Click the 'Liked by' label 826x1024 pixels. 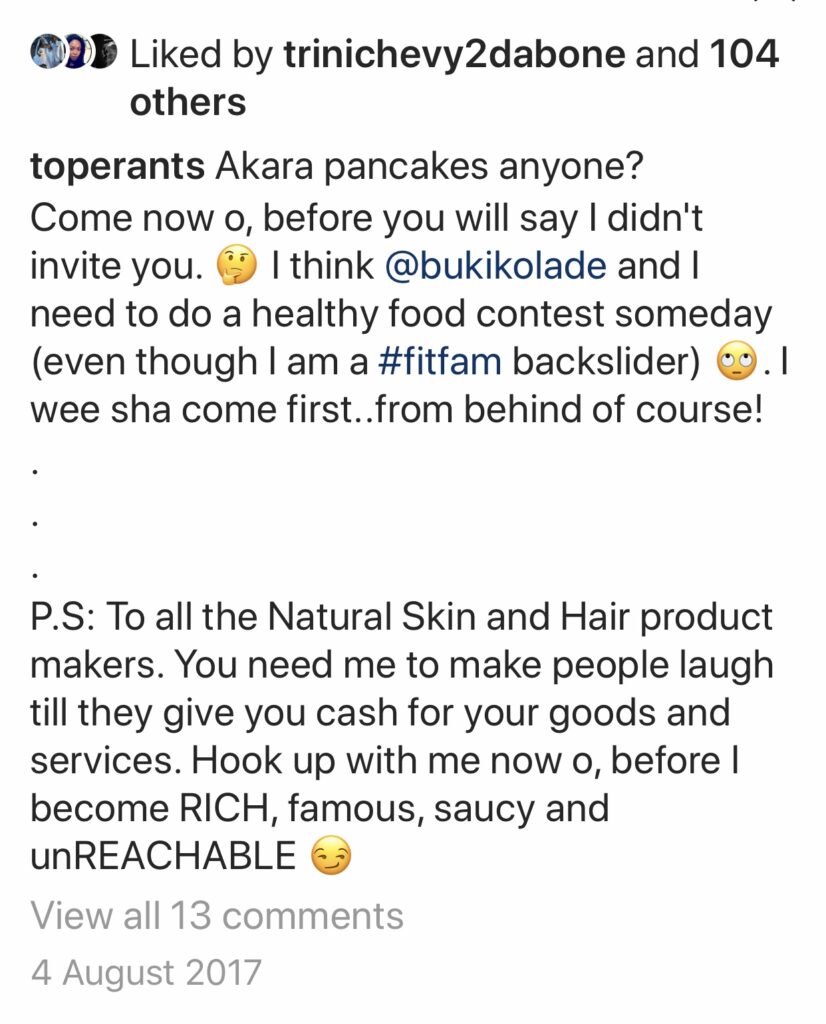(201, 55)
